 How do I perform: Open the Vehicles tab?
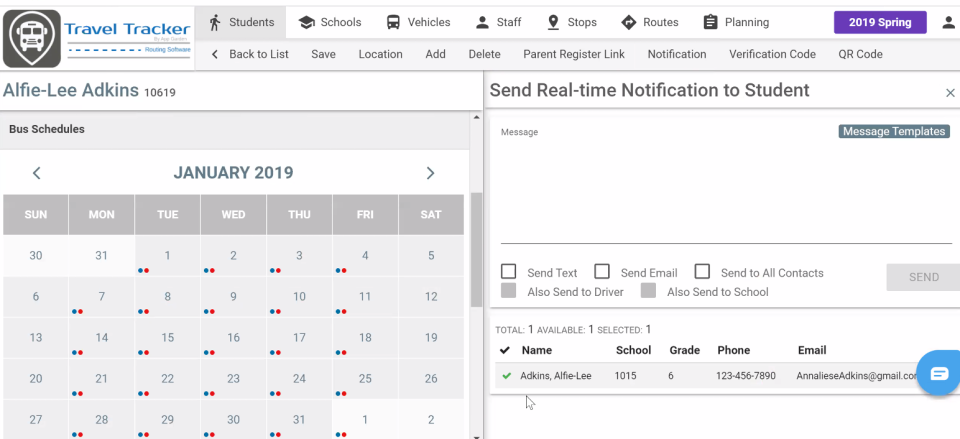[418, 23]
